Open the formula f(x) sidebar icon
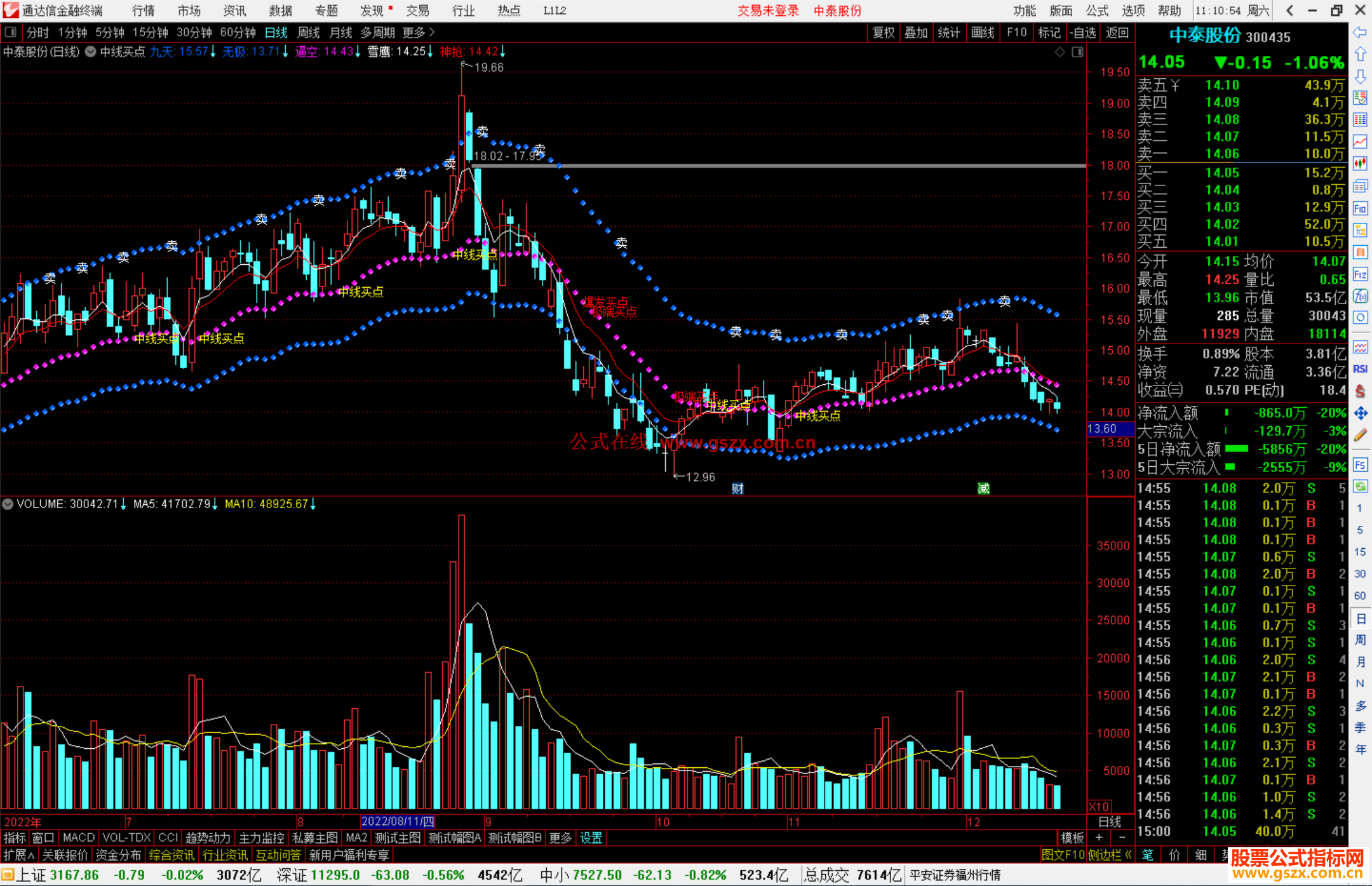The image size is (1372, 886). coord(1360,297)
